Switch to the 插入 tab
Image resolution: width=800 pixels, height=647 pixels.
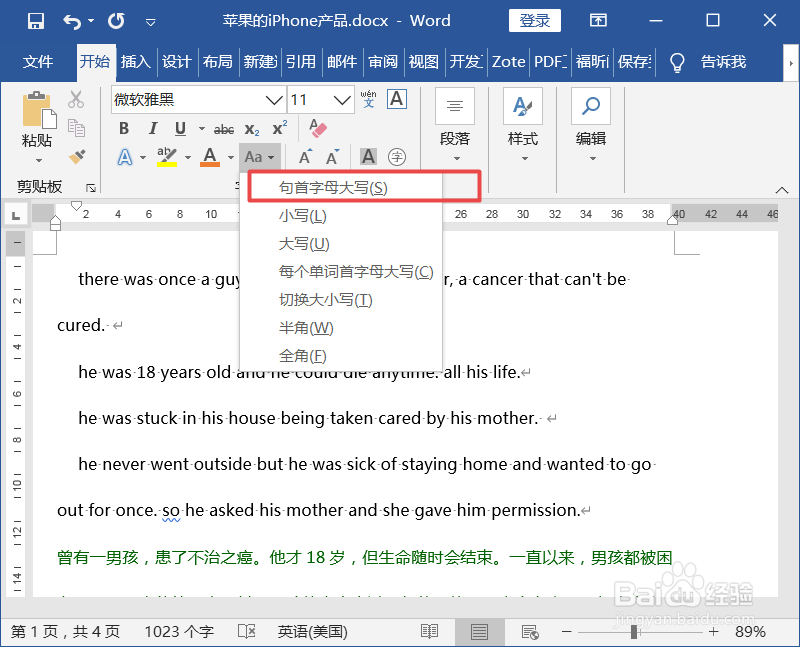[x=136, y=62]
